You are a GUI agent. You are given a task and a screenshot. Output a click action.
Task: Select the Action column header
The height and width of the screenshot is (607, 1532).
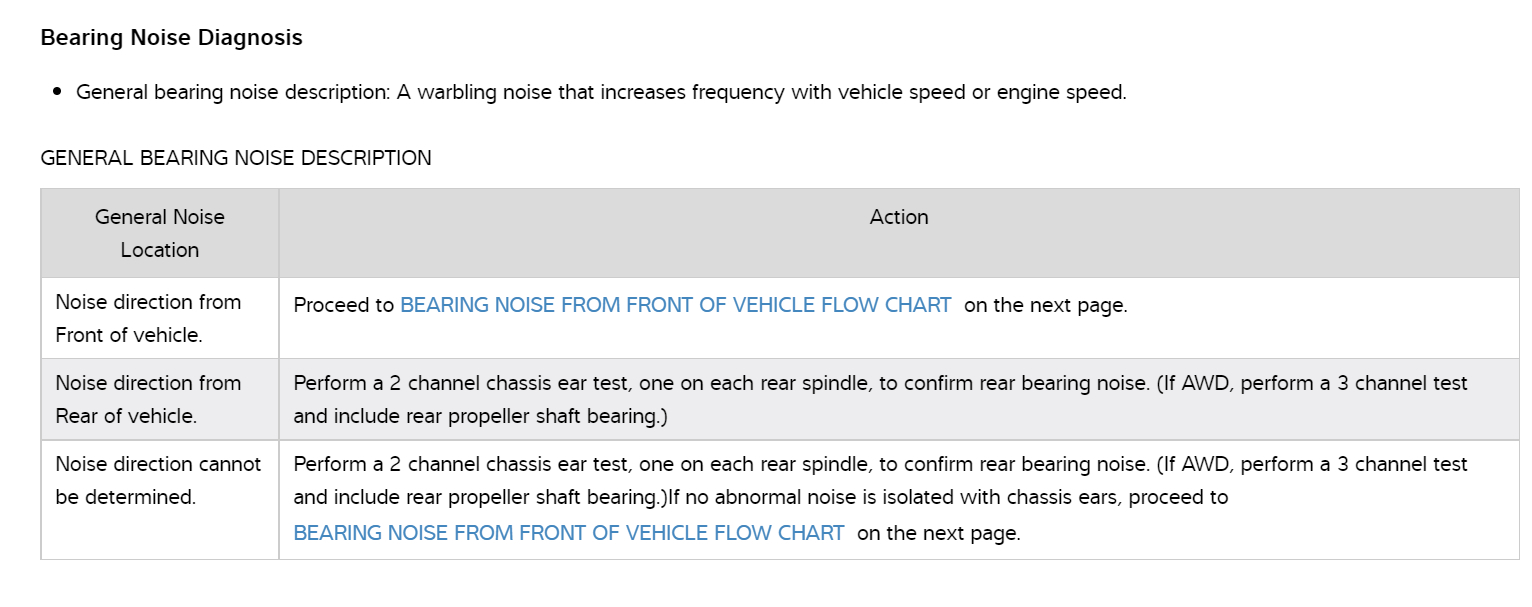coord(899,217)
